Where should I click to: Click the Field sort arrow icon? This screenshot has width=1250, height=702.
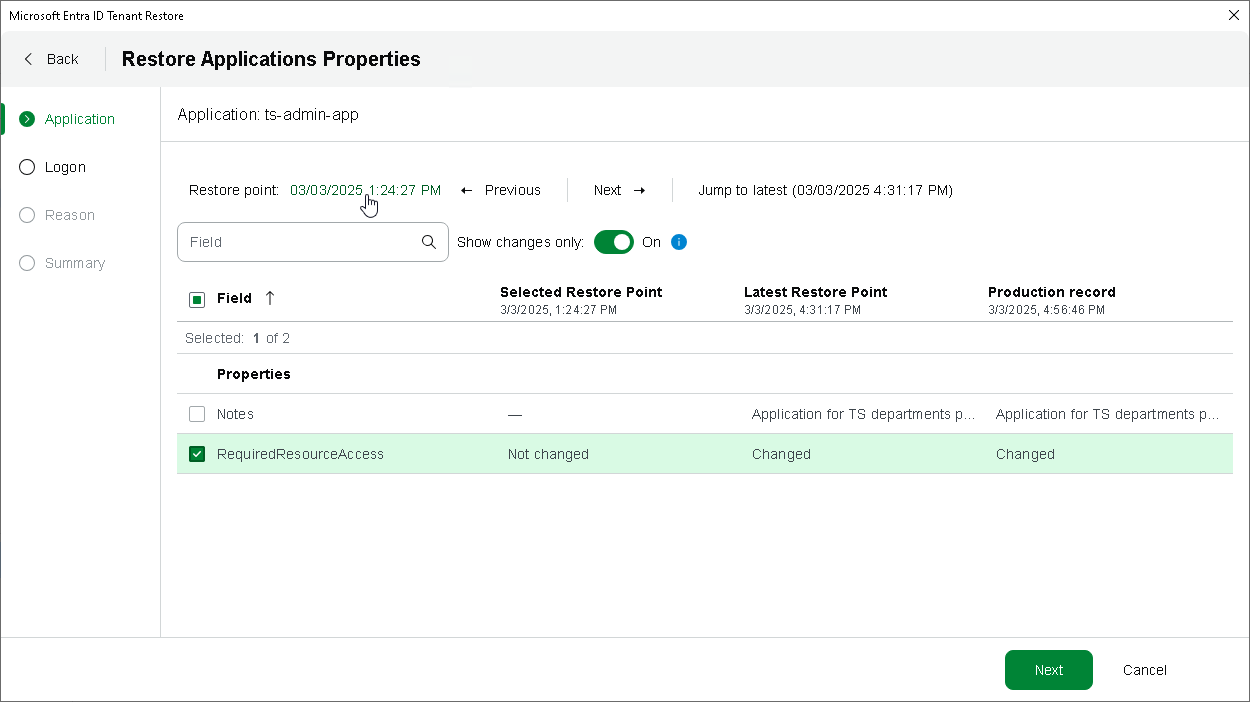click(x=270, y=298)
